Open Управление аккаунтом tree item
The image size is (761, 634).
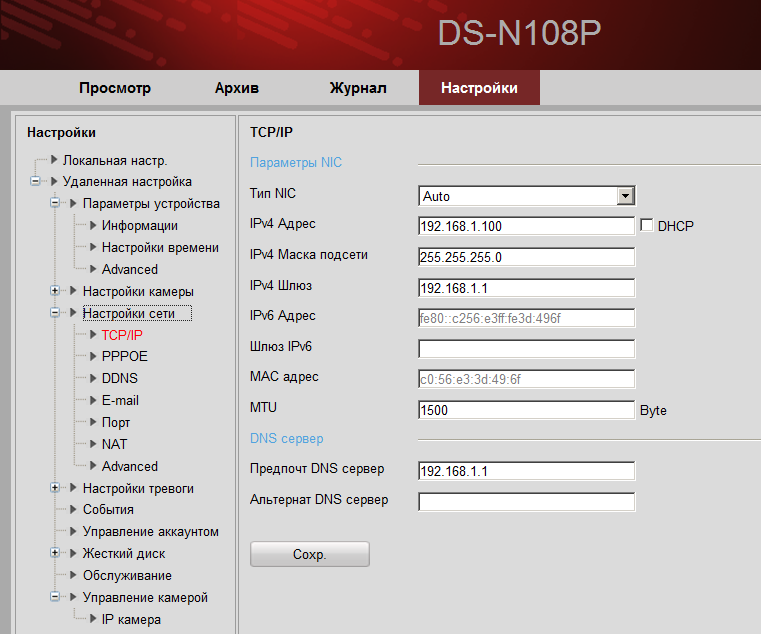click(151, 532)
